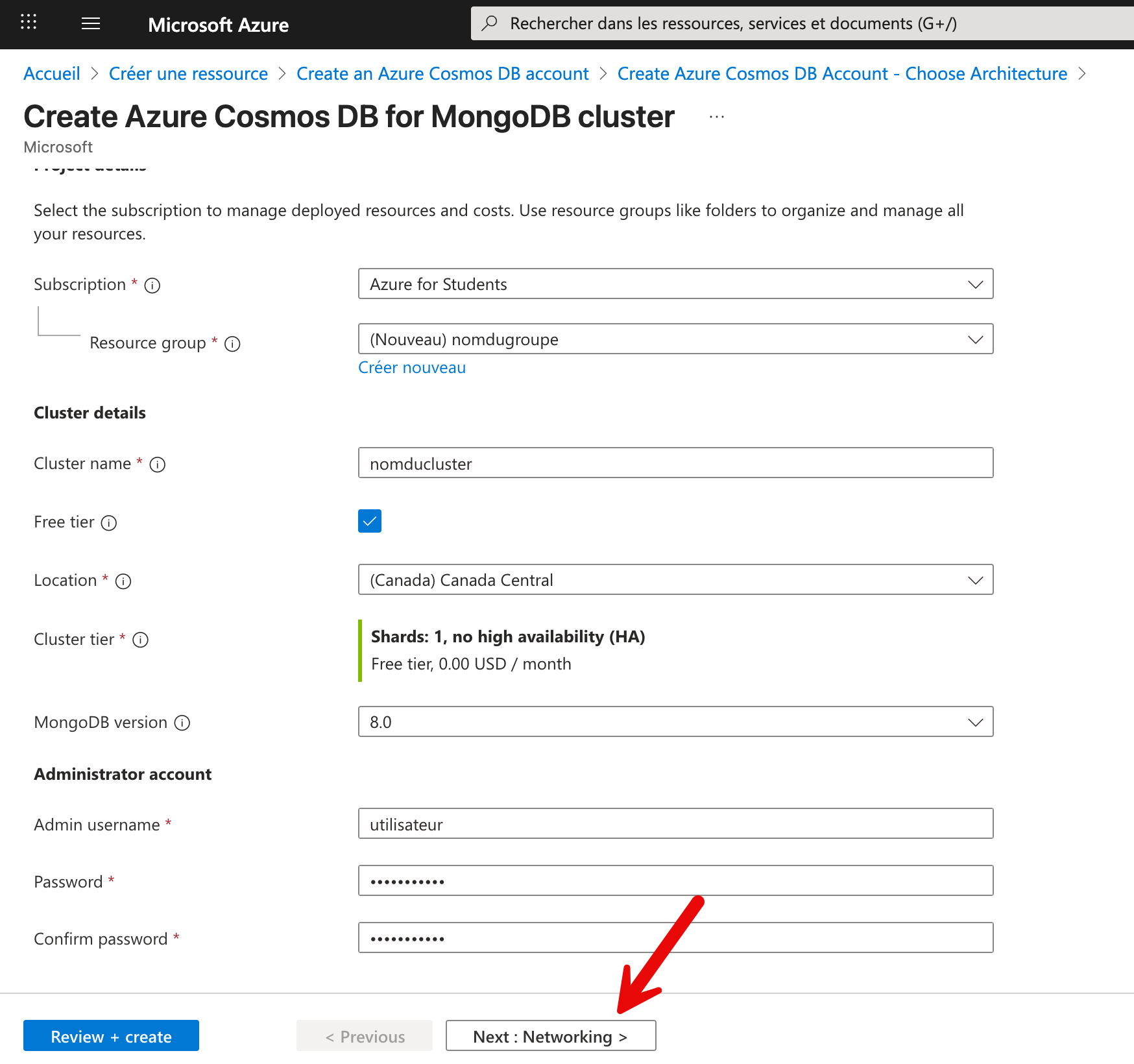Click the Review + create button
1134x1064 pixels.
(x=110, y=1036)
